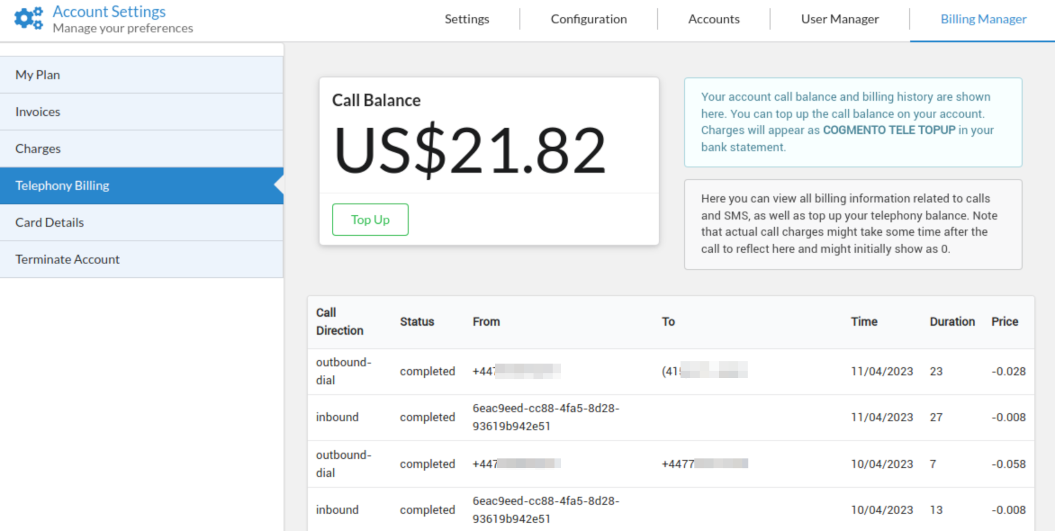Go to the User Manager tab
The height and width of the screenshot is (531, 1055).
click(x=840, y=19)
